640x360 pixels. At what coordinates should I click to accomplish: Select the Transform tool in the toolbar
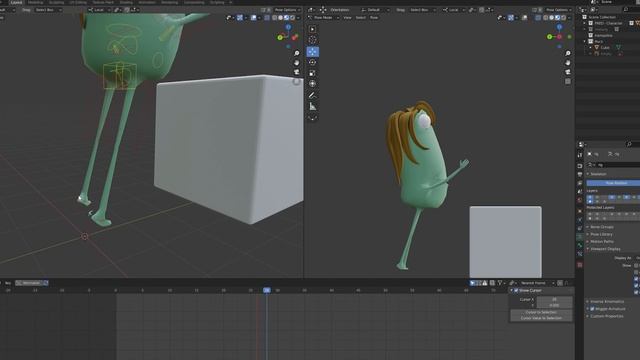312,84
